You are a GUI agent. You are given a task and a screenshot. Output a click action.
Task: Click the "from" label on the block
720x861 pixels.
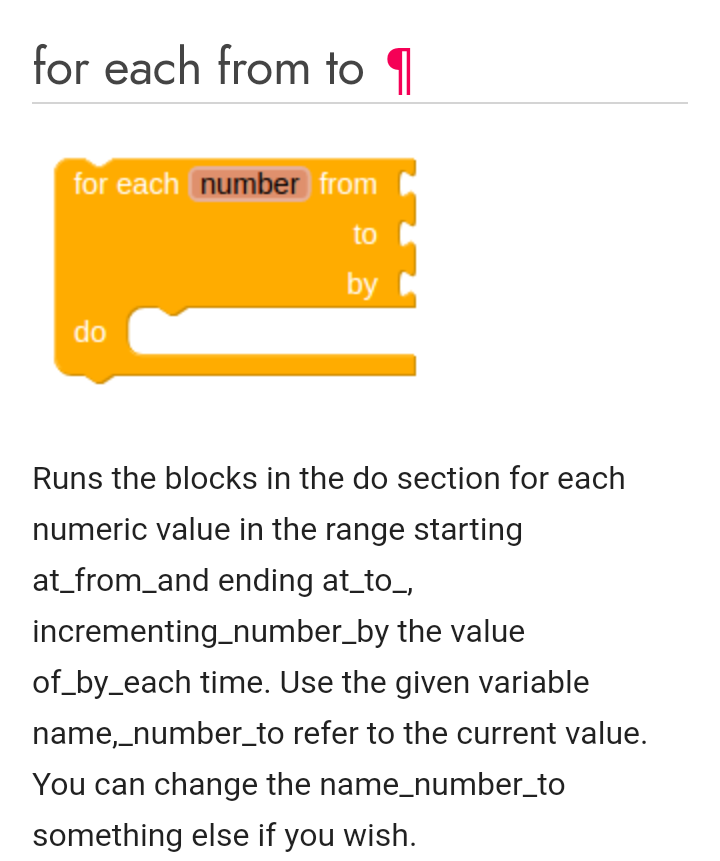[x=348, y=184]
